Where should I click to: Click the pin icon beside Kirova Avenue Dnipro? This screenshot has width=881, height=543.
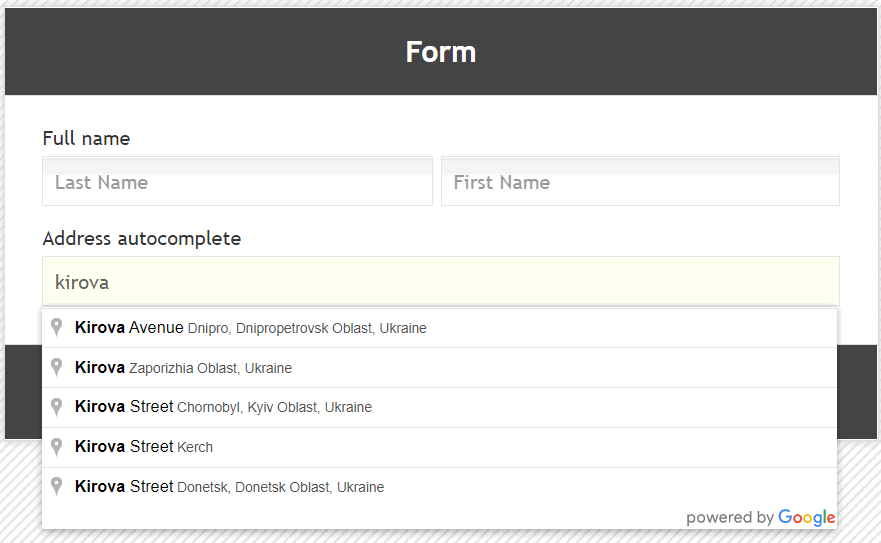[57, 327]
